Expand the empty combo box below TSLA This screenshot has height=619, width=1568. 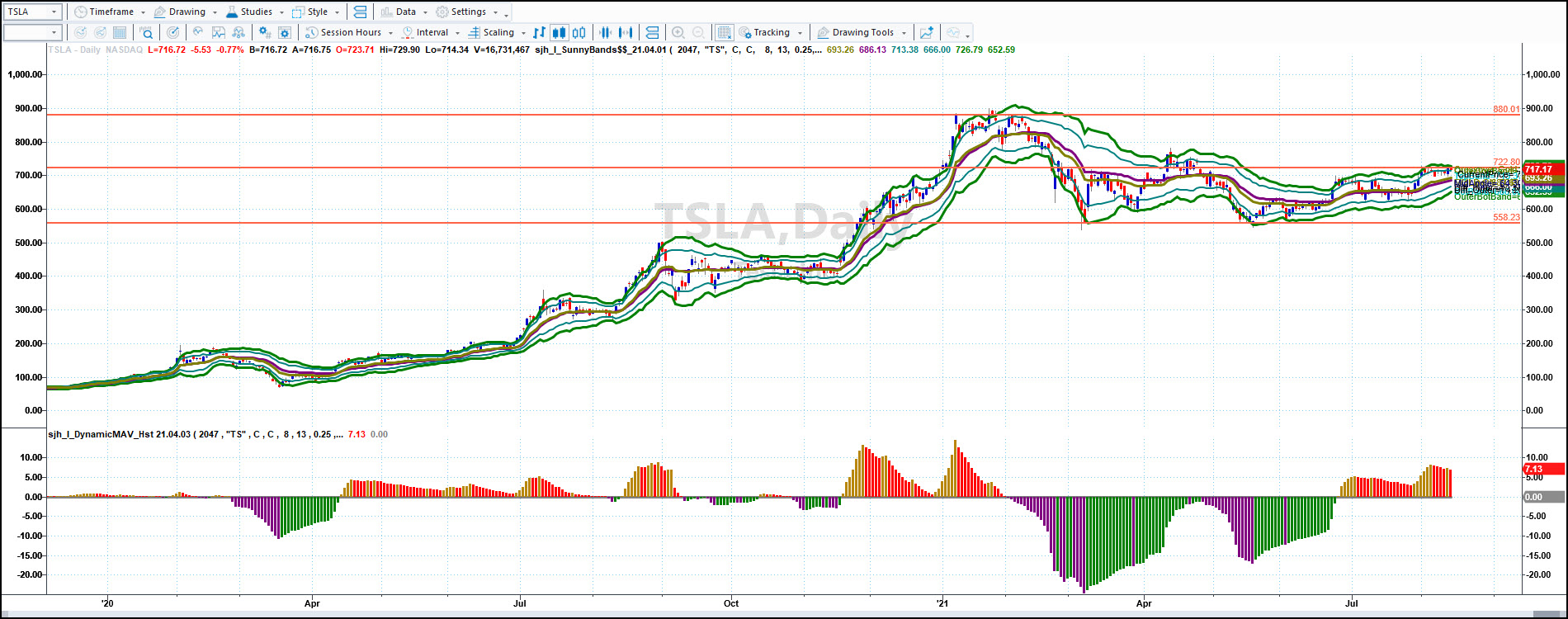[54, 33]
